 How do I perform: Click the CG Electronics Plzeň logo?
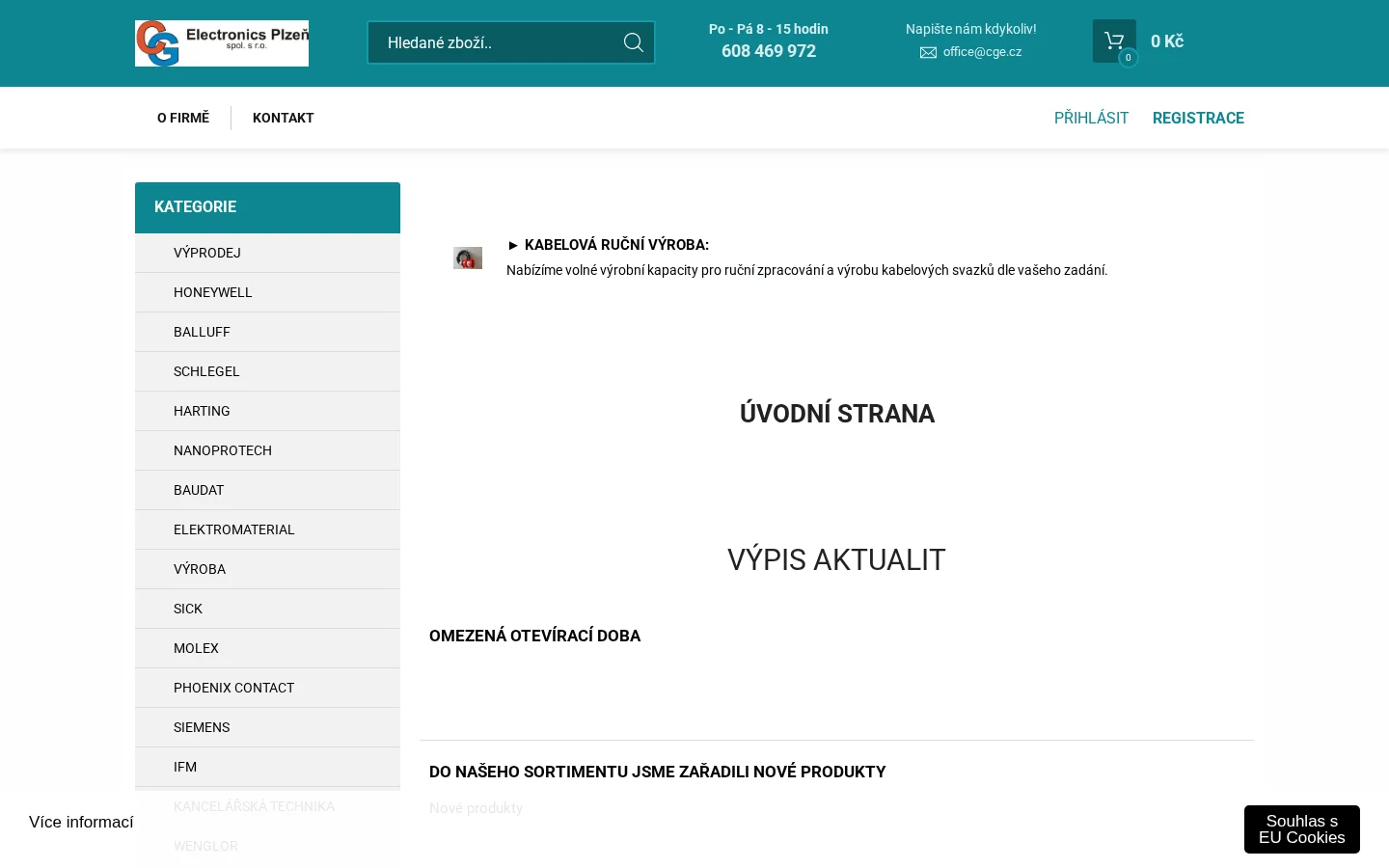pos(222,43)
